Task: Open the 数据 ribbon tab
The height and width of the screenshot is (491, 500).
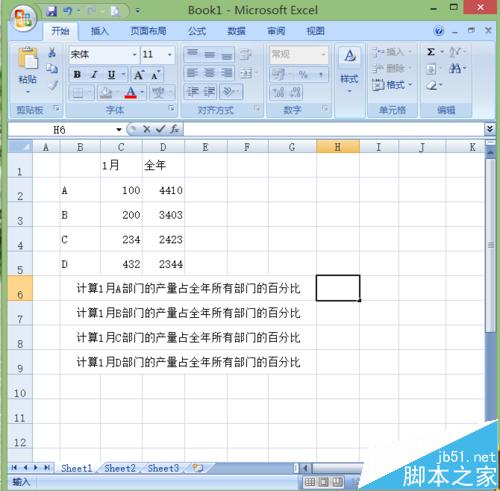Action: click(x=236, y=31)
